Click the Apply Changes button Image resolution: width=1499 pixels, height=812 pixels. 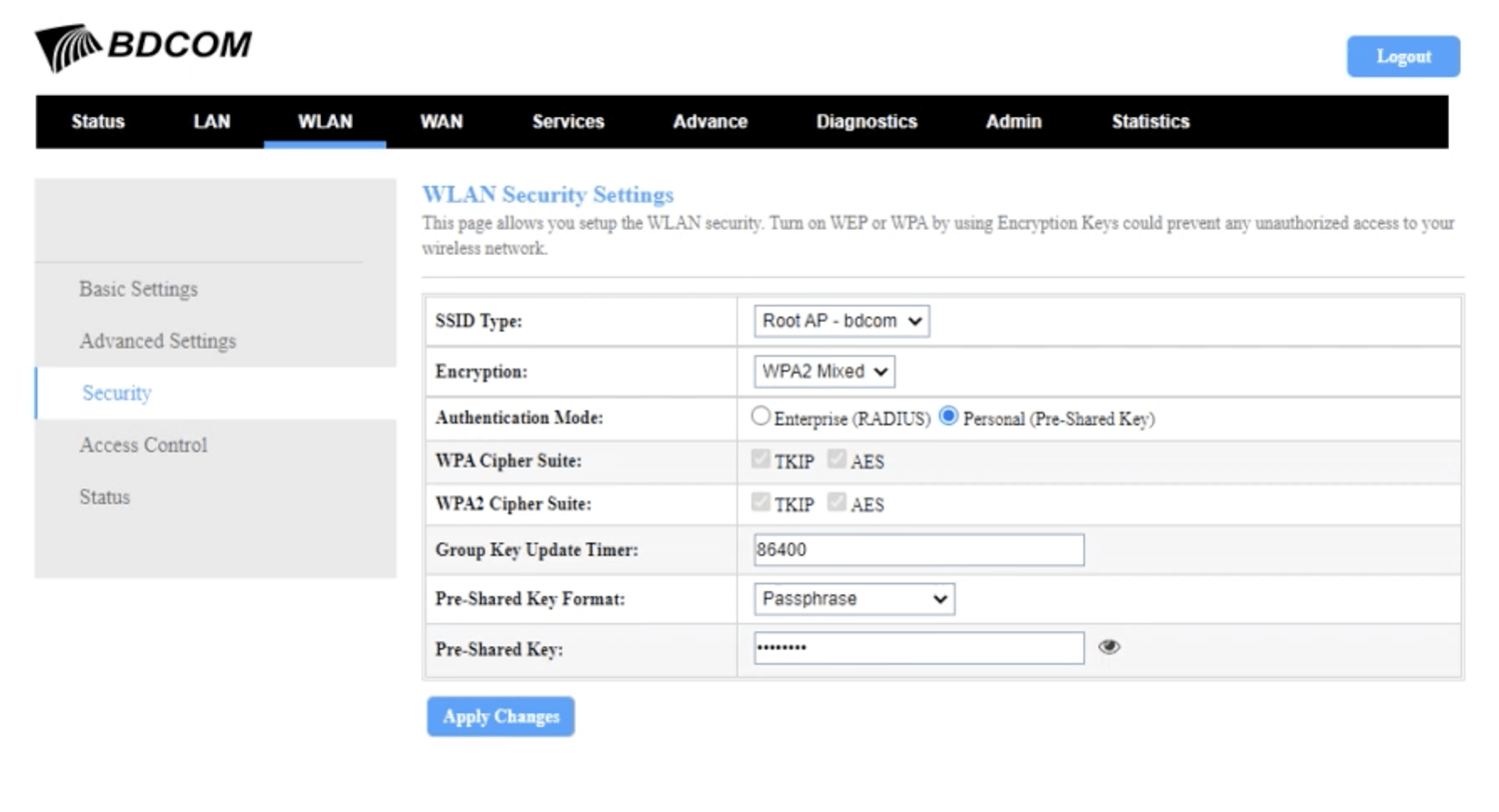point(501,717)
